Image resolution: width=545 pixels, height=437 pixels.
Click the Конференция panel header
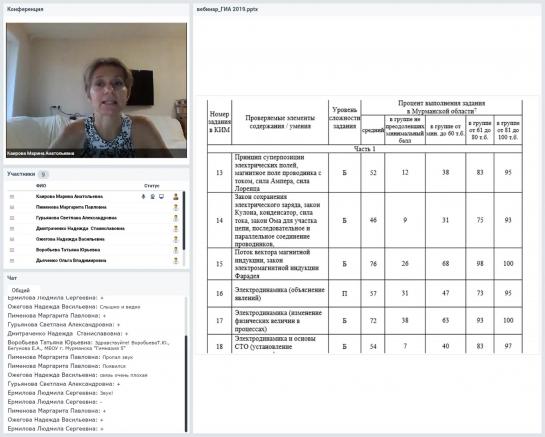coord(25,9)
